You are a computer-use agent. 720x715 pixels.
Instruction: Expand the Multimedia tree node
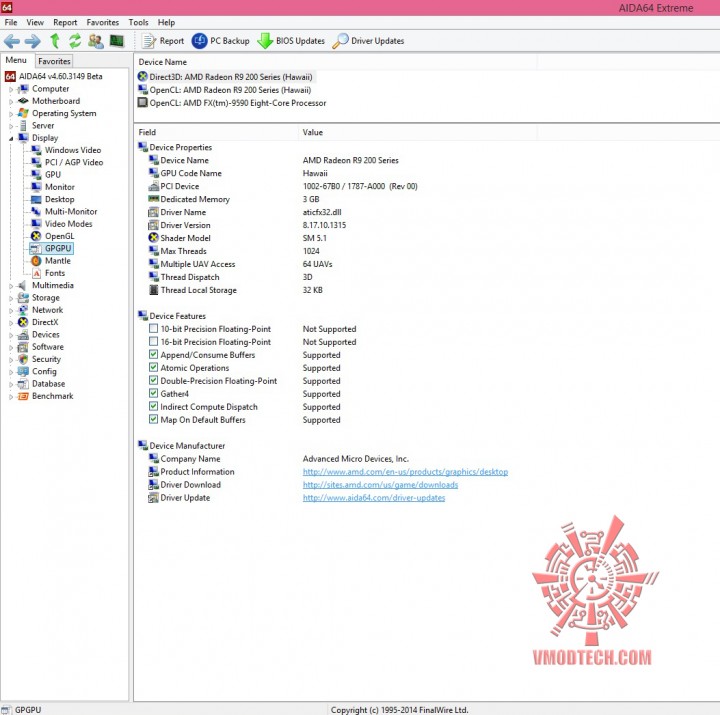11,286
